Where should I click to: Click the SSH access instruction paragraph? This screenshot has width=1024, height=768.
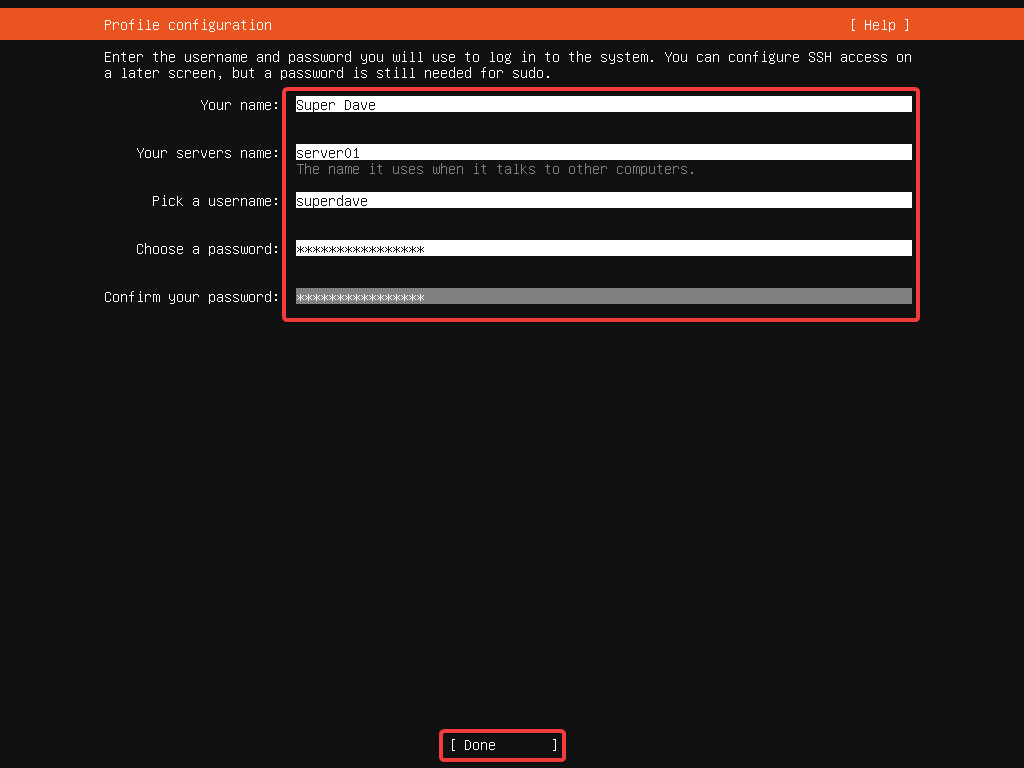505,64
